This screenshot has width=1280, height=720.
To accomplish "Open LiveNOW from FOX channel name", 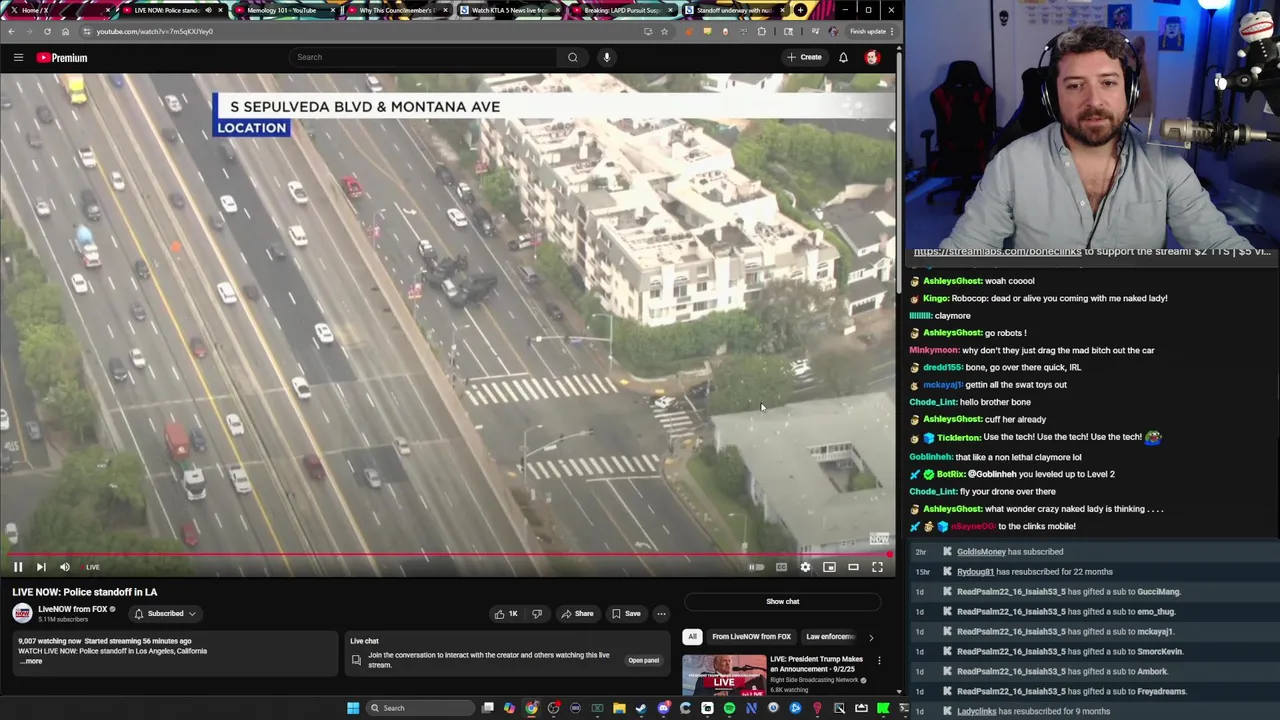I will point(73,609).
